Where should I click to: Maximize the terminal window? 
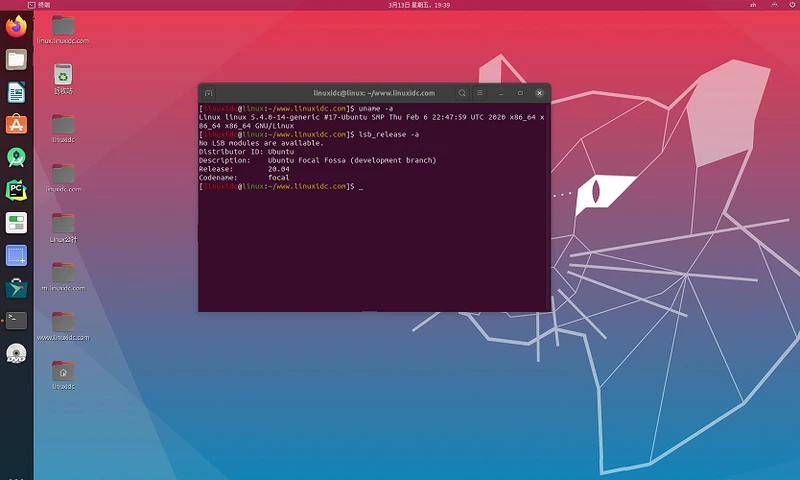520,93
